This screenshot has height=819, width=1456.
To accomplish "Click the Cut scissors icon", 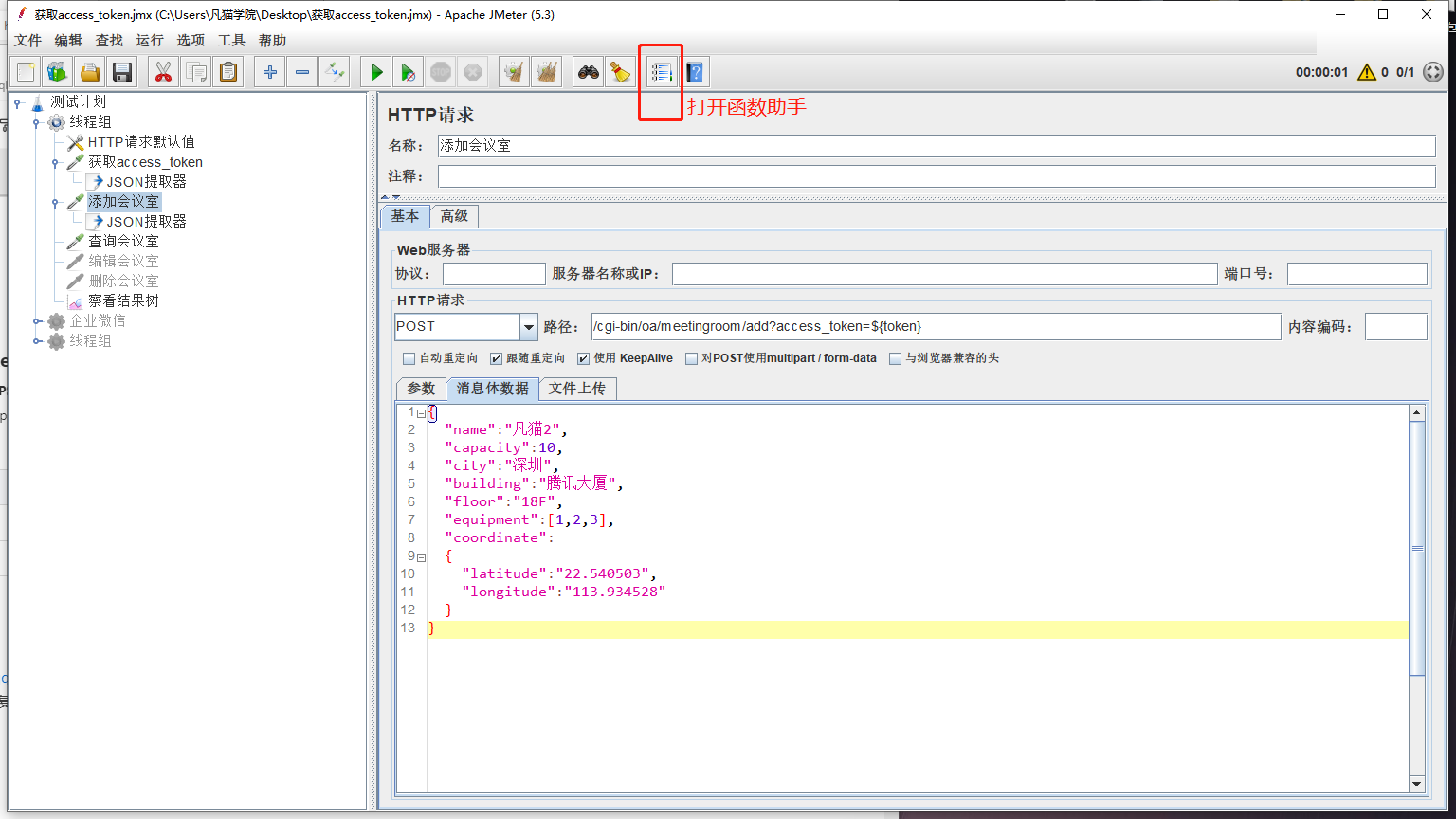I will tap(164, 72).
